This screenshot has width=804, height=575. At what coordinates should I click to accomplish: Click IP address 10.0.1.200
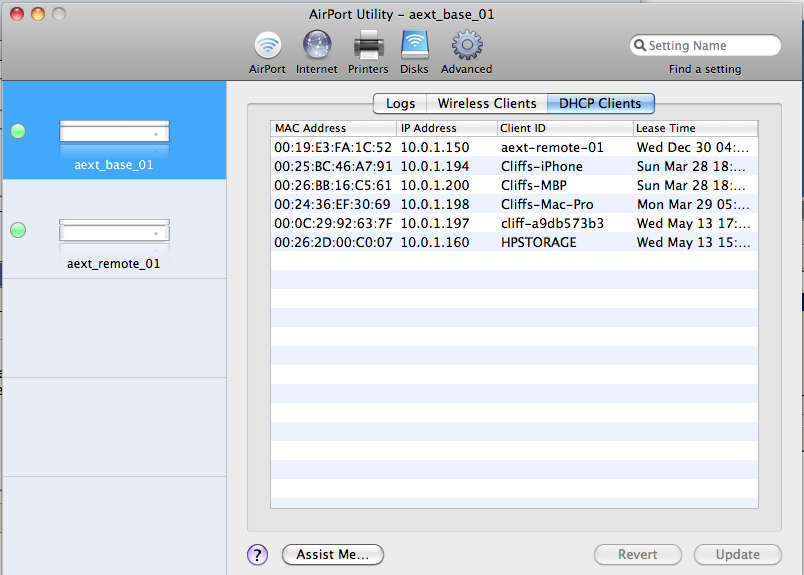[435, 186]
